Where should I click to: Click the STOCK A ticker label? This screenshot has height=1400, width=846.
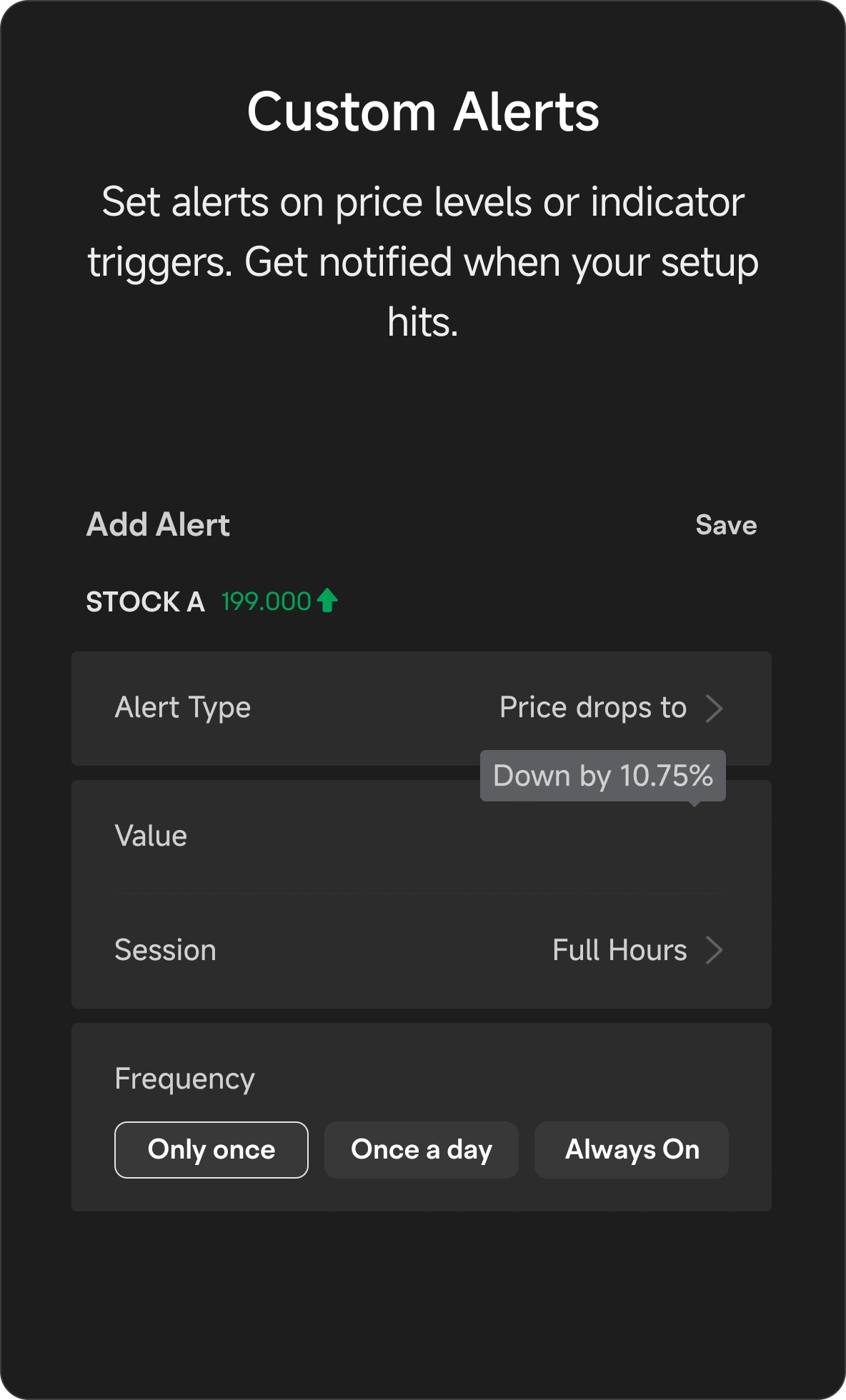click(146, 601)
